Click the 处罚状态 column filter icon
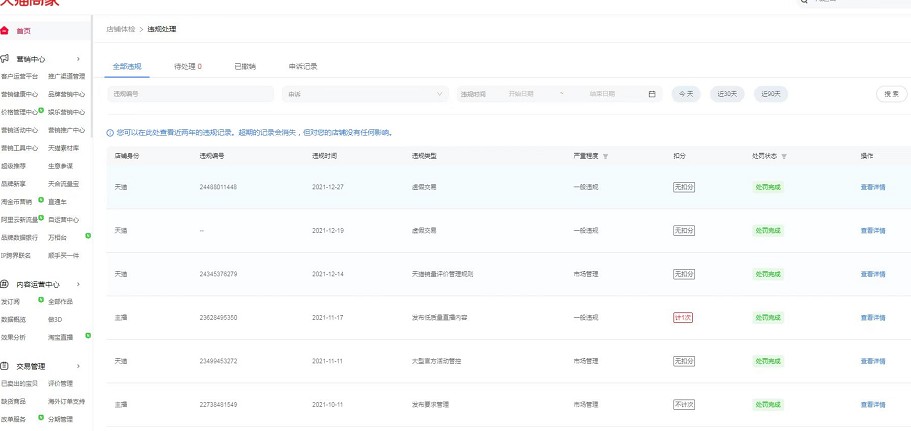The width and height of the screenshot is (911, 431). pos(784,156)
